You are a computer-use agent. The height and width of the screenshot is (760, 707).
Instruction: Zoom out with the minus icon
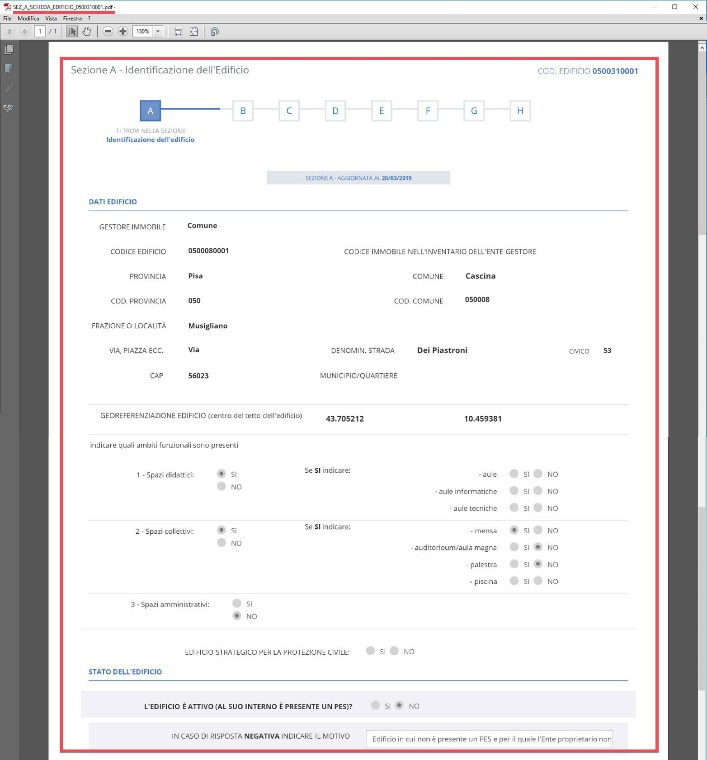108,32
